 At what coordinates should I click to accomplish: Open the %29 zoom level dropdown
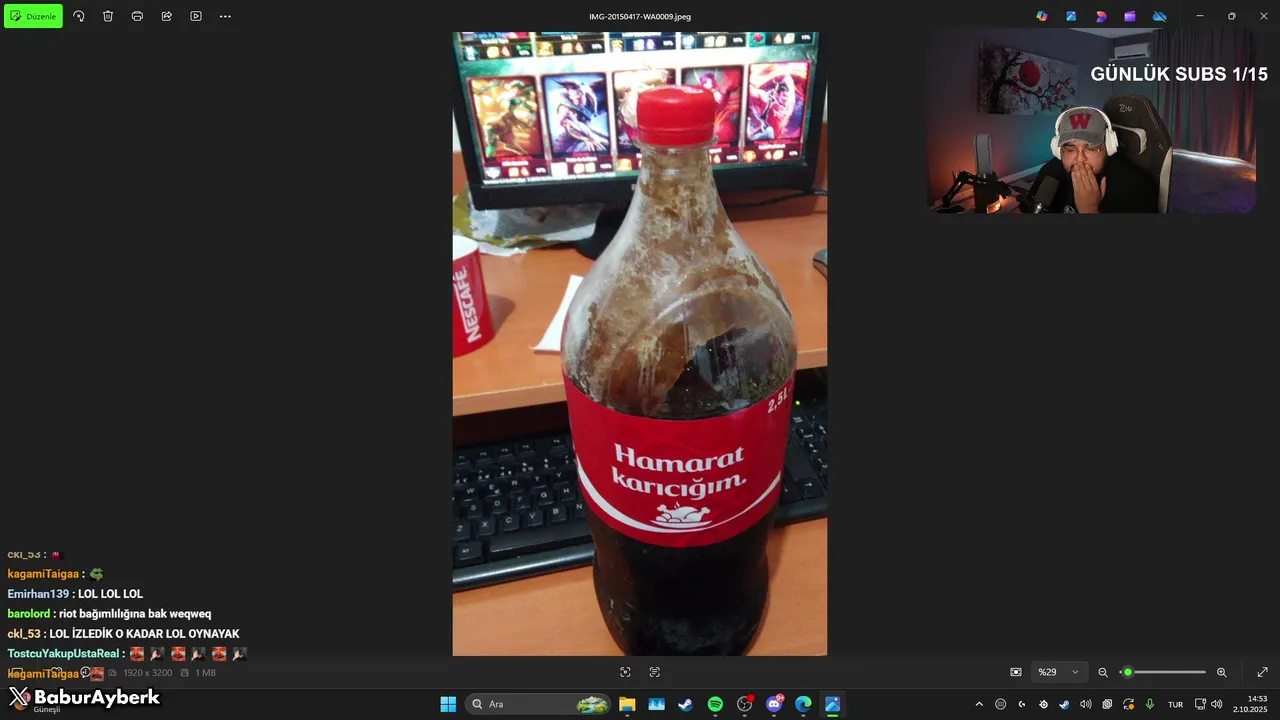pyautogui.click(x=1059, y=672)
